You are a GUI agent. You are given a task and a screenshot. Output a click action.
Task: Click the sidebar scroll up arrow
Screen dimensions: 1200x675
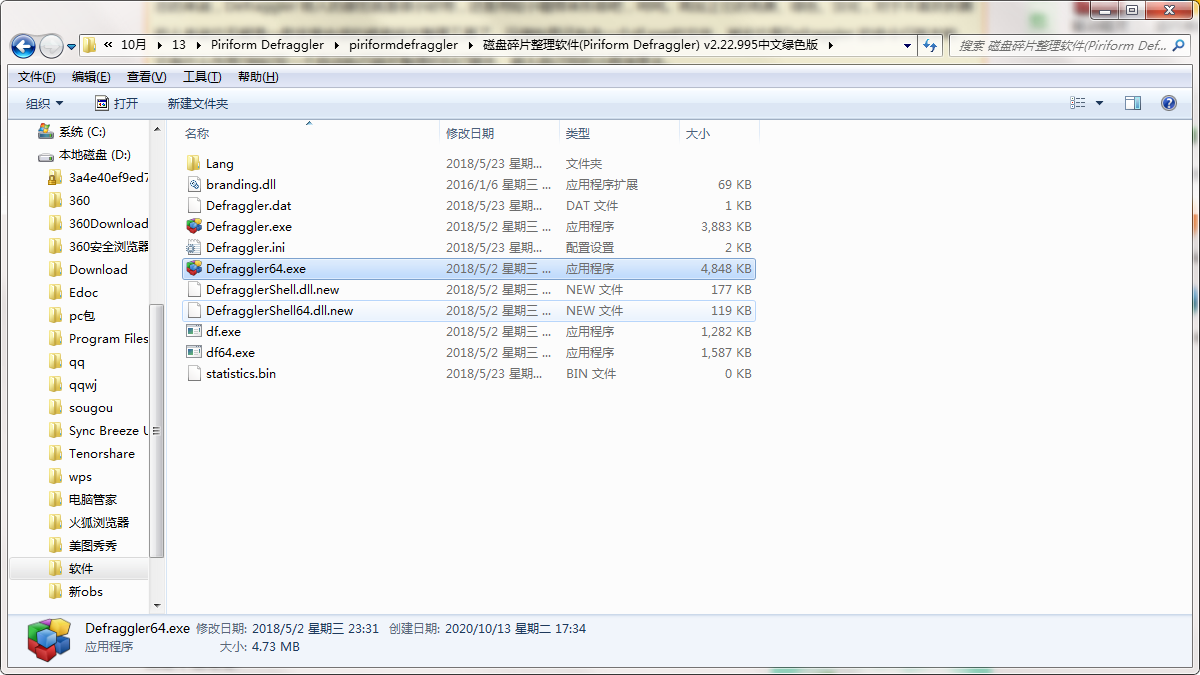pyautogui.click(x=156, y=129)
